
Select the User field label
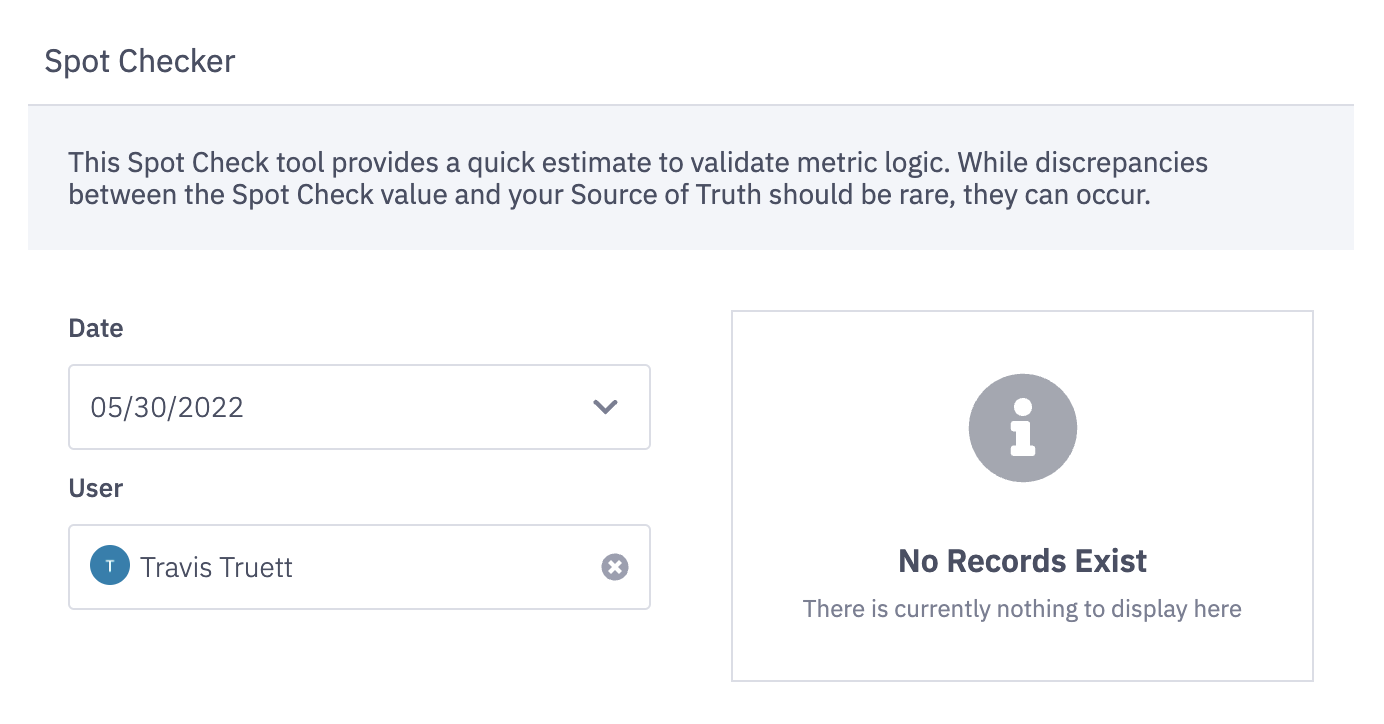pos(96,488)
